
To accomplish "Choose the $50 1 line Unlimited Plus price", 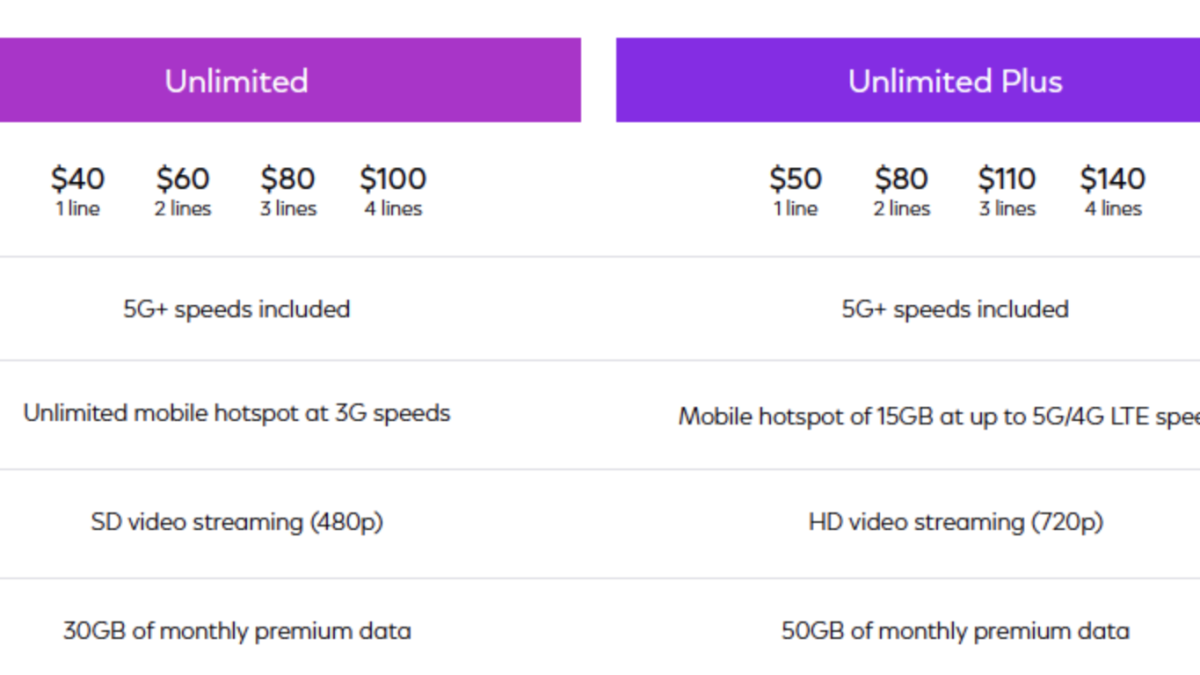I will pos(796,180).
